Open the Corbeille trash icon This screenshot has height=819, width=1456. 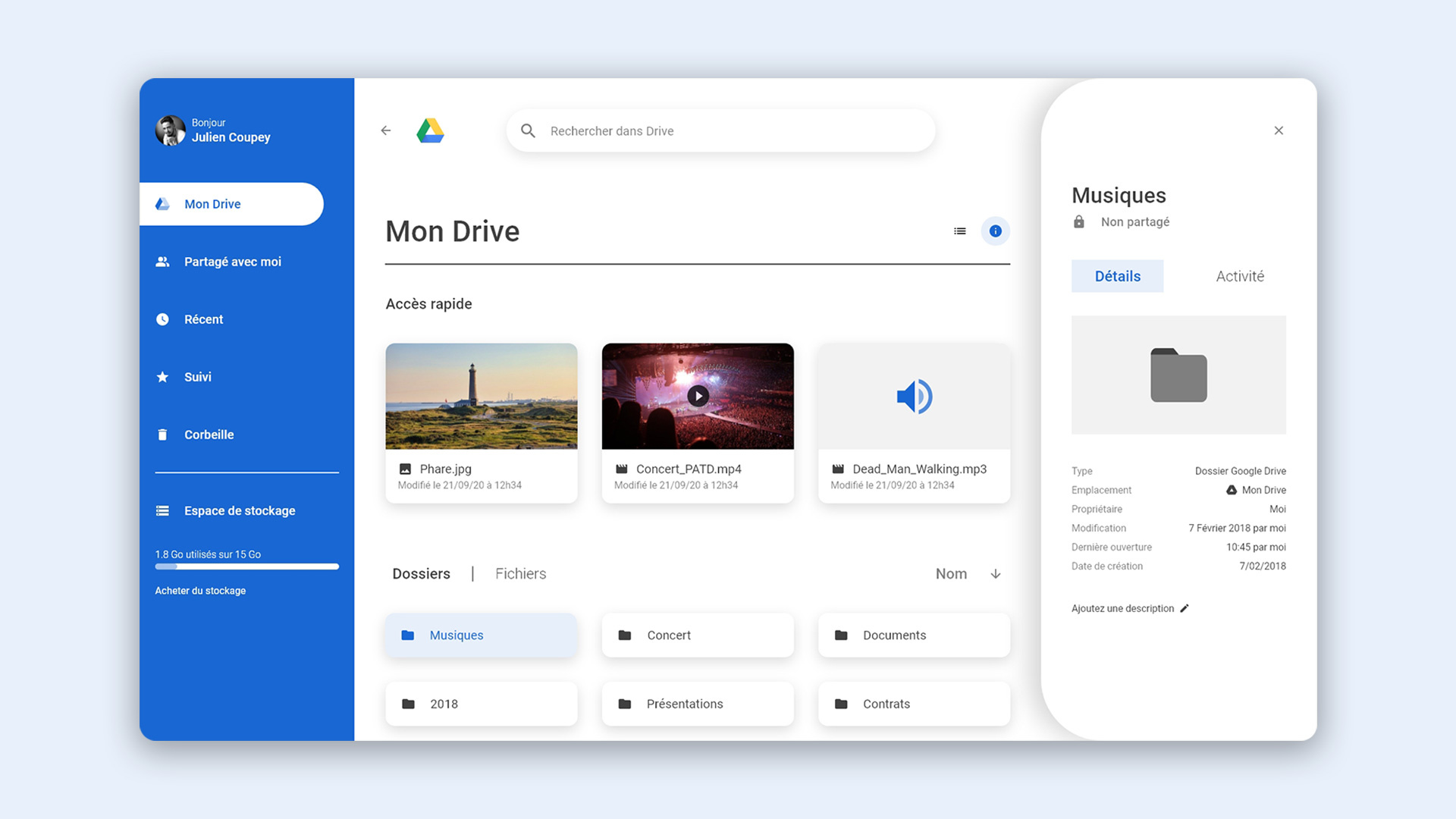[162, 434]
